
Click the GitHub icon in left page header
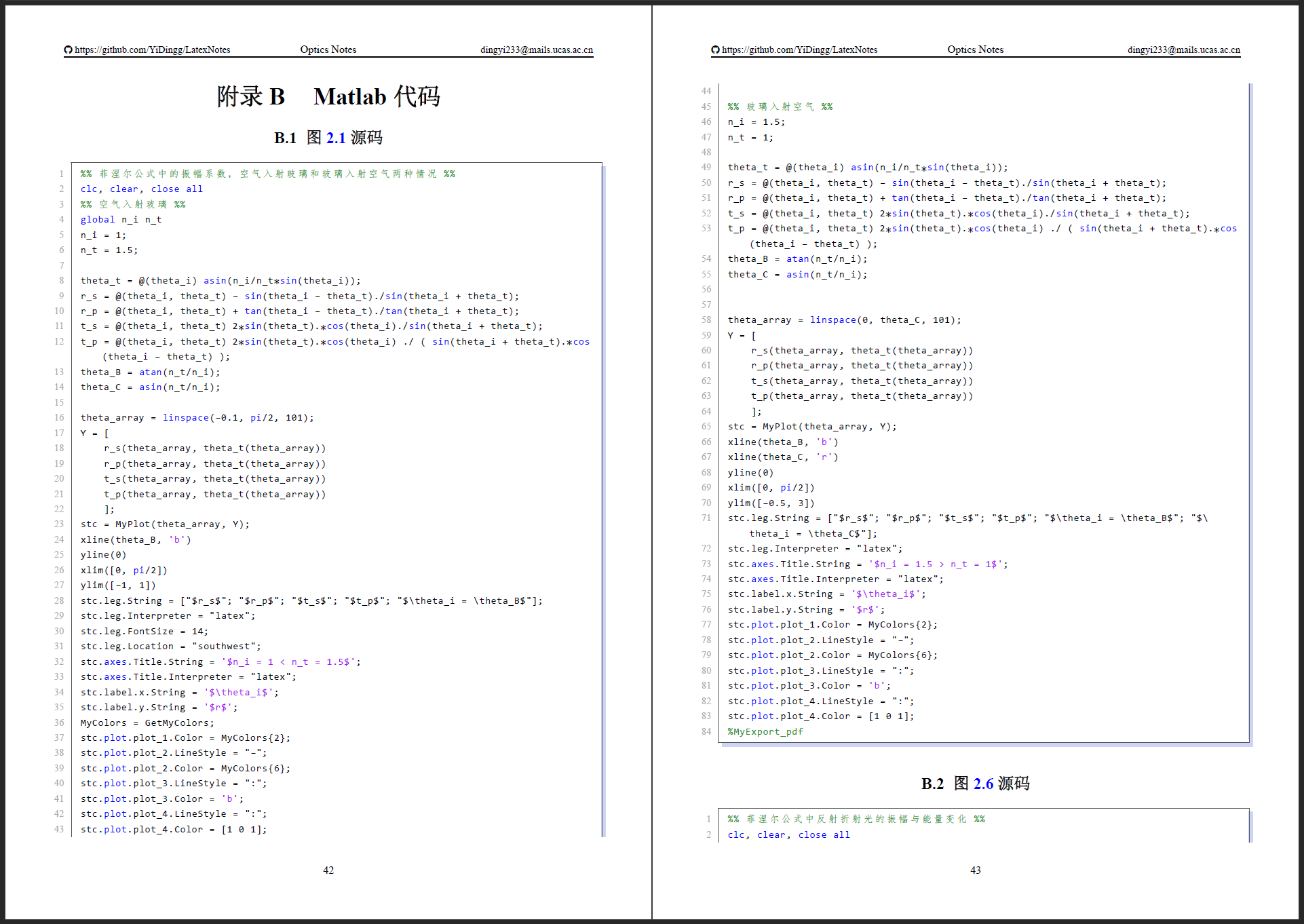coord(68,50)
